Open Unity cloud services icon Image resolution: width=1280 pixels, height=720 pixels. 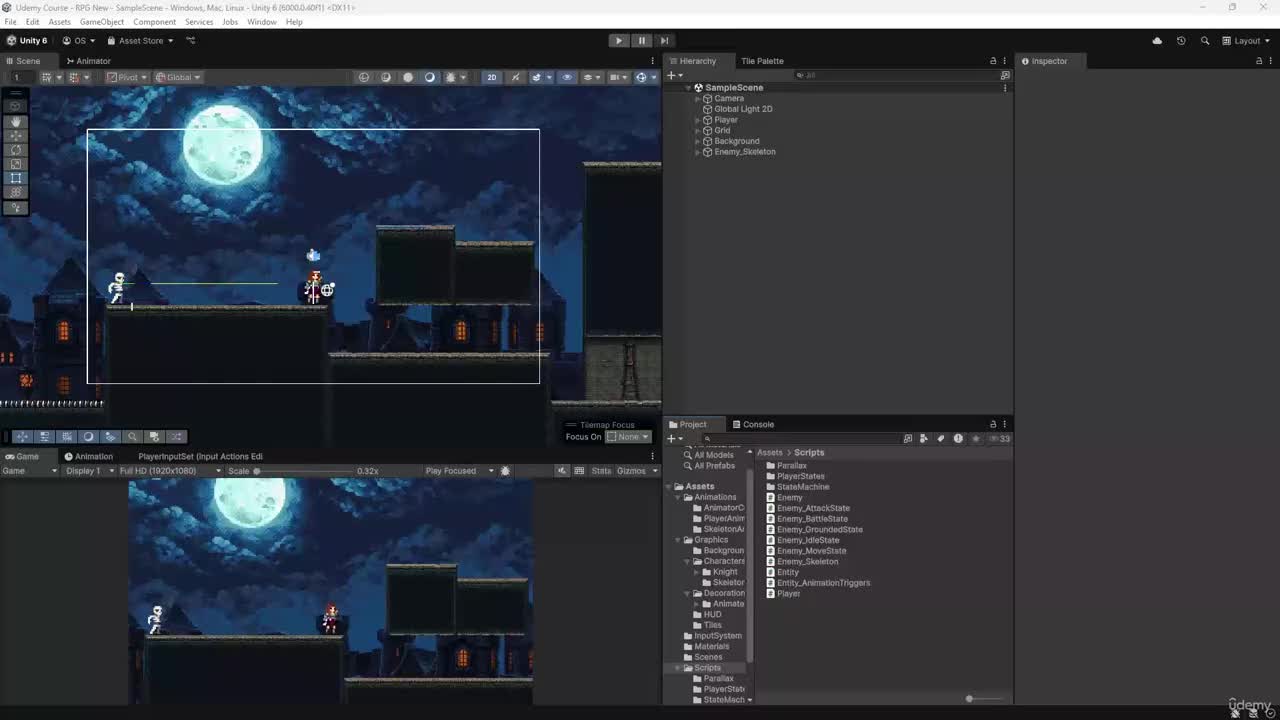[1157, 41]
